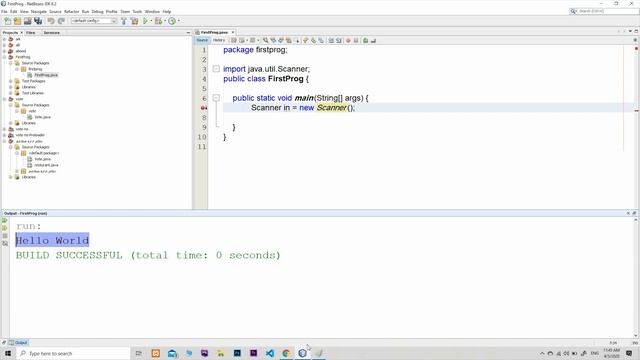Select FirstProg.java in project tree
This screenshot has height=360, width=640.
click(46, 75)
